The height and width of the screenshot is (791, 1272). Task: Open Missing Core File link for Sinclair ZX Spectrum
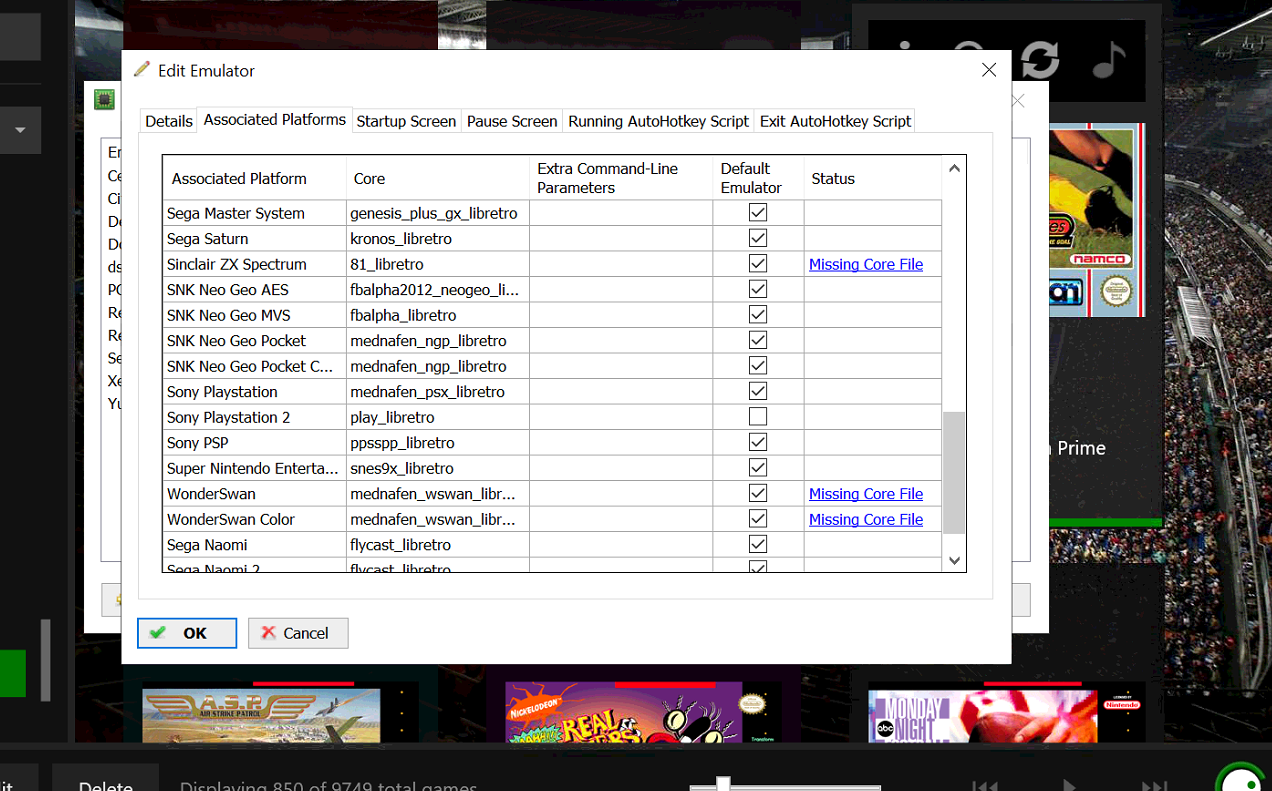pyautogui.click(x=866, y=264)
